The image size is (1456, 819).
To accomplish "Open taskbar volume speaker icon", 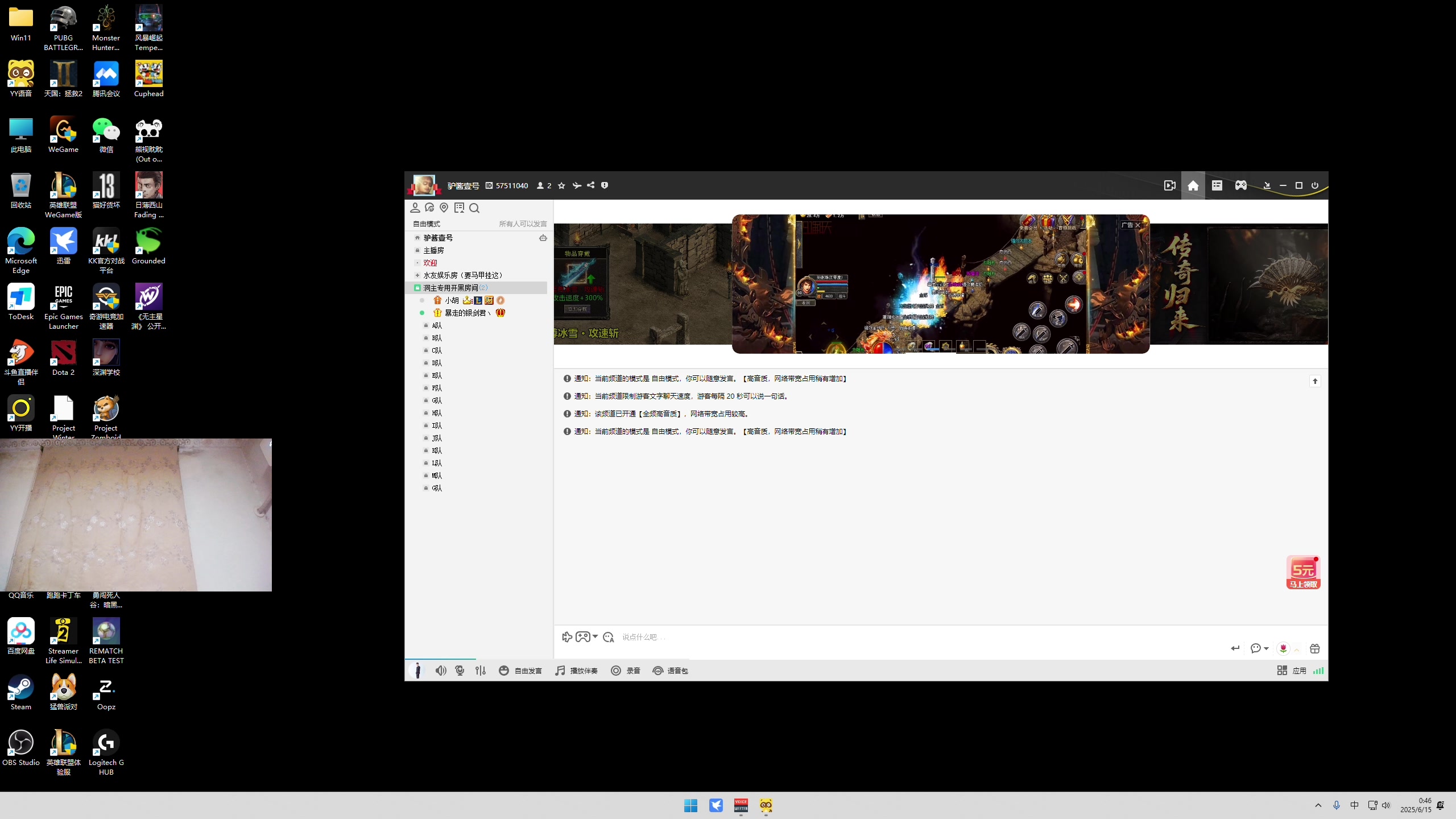I will pyautogui.click(x=1386, y=805).
